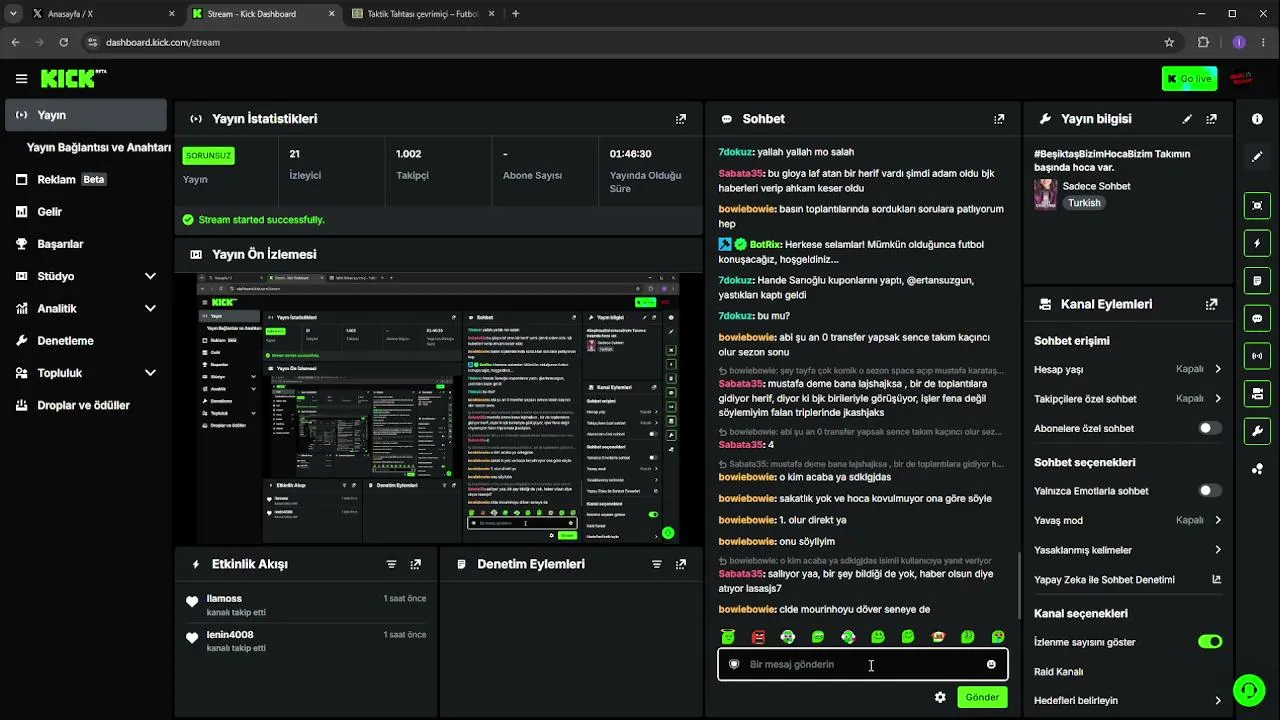Toggle Abonelere özel sohbet switch
Viewport: 1280px width, 720px height.
[x=1210, y=428]
